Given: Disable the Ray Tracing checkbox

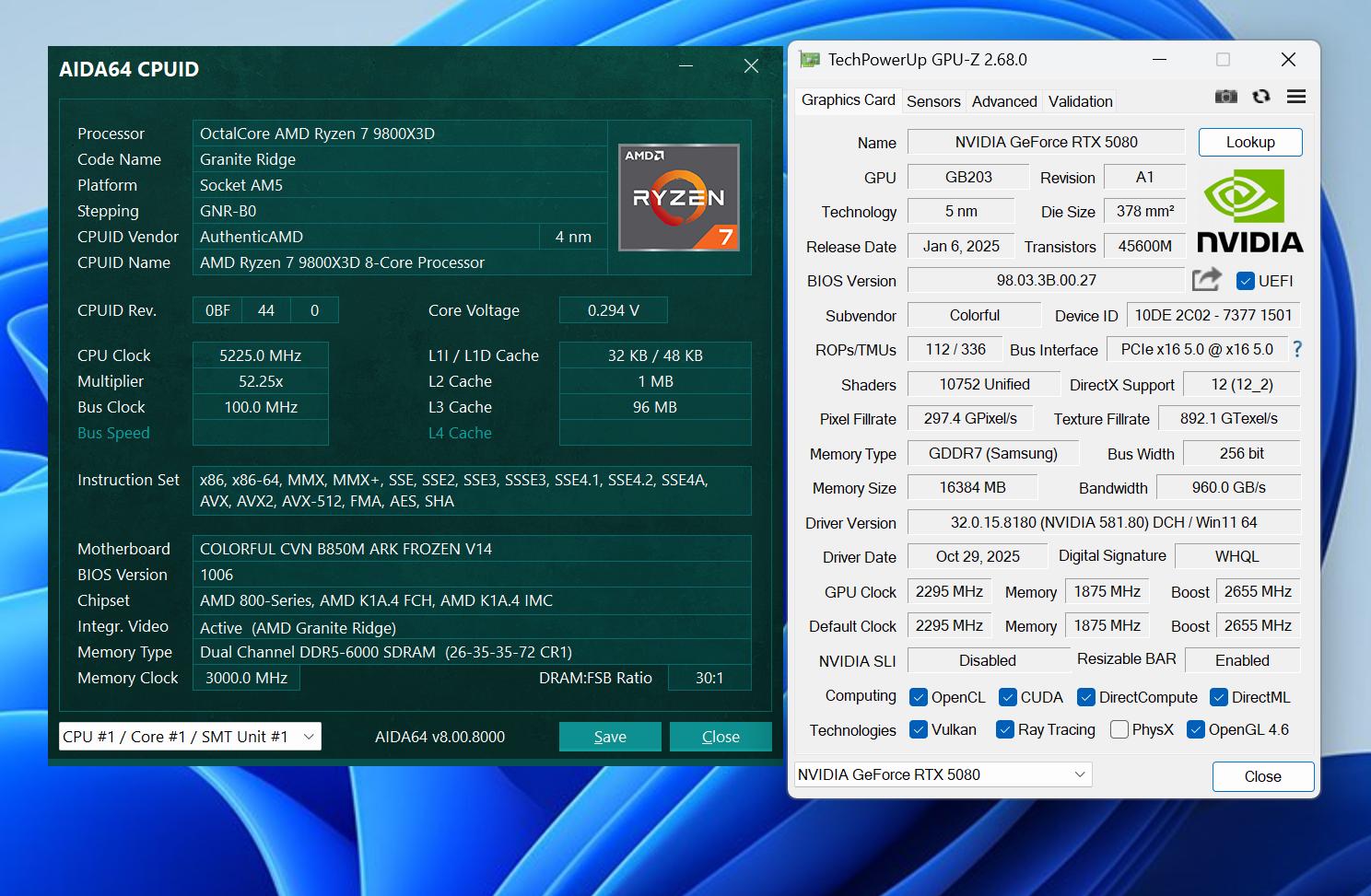Looking at the screenshot, I should (x=1004, y=728).
